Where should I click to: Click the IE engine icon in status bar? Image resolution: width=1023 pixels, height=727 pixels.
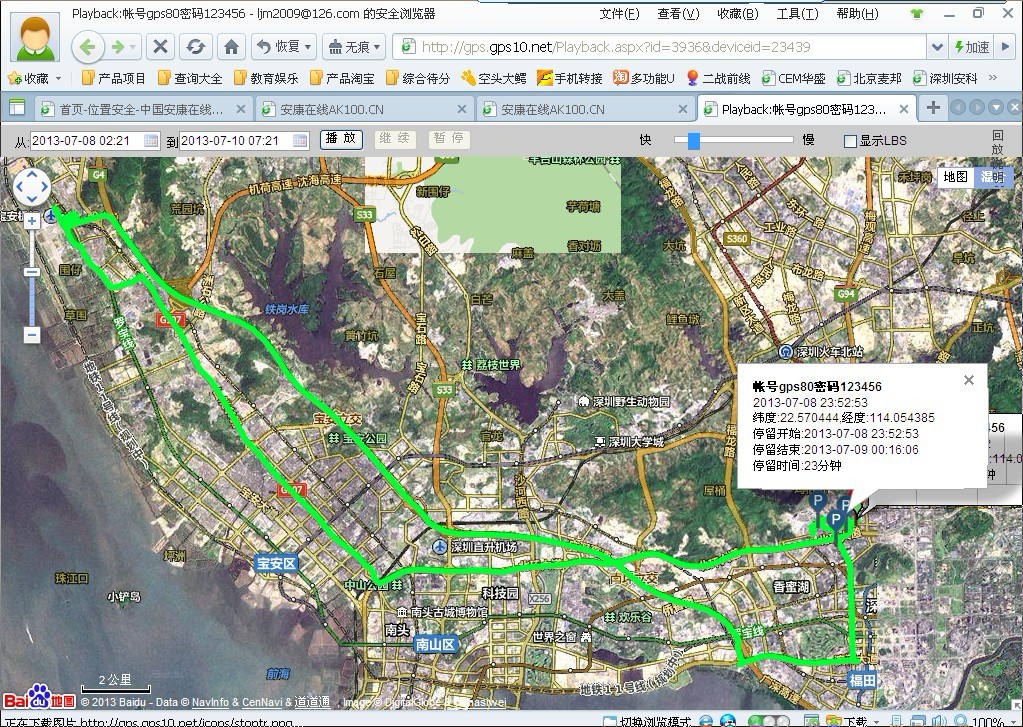(706, 721)
